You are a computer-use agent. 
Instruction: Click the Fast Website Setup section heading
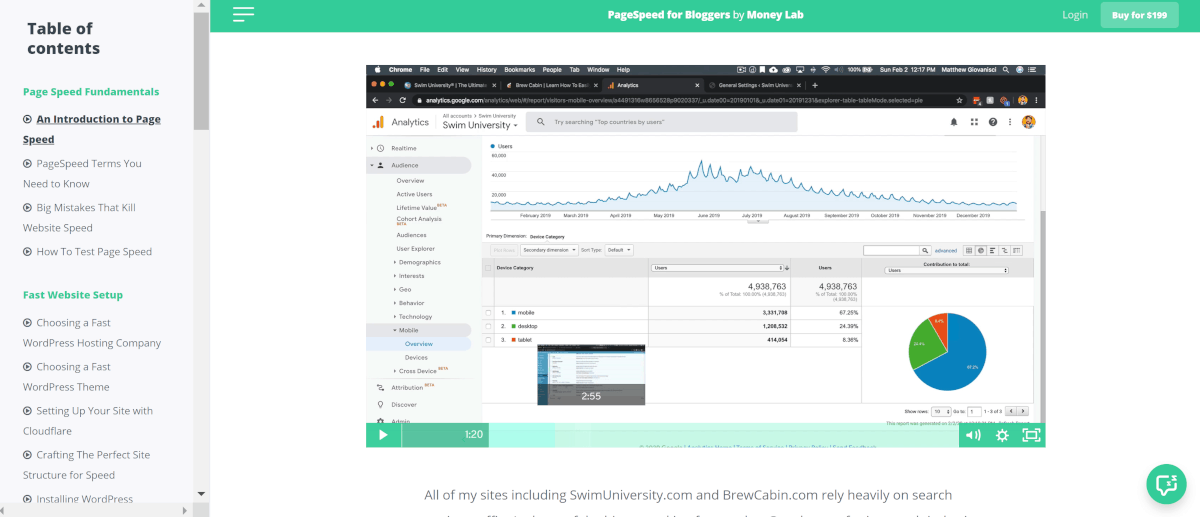(73, 295)
